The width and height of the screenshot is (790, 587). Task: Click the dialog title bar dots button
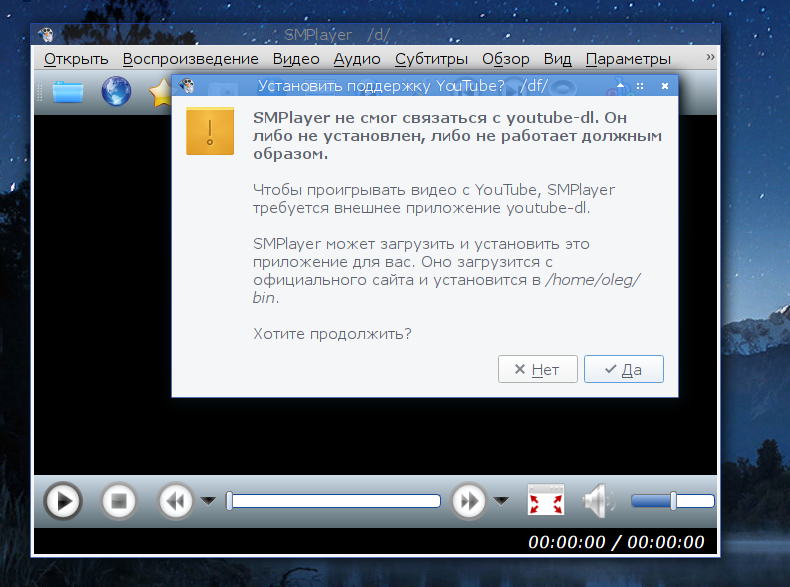tap(640, 86)
